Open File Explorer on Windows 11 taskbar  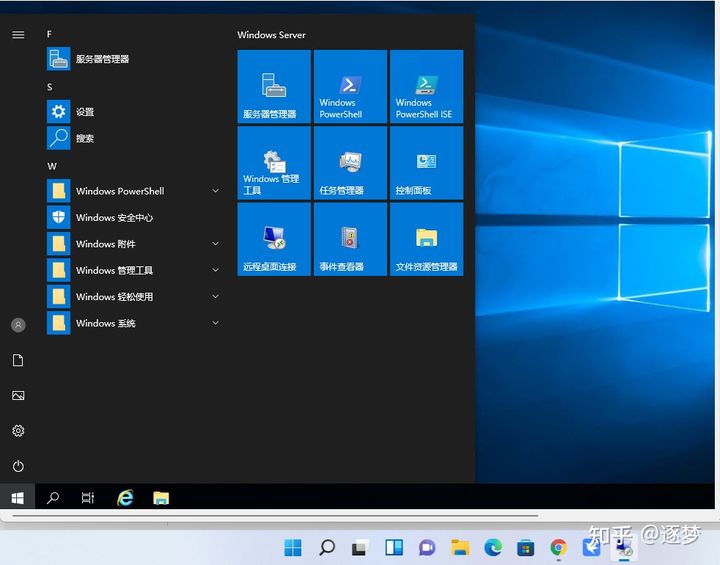click(x=460, y=548)
